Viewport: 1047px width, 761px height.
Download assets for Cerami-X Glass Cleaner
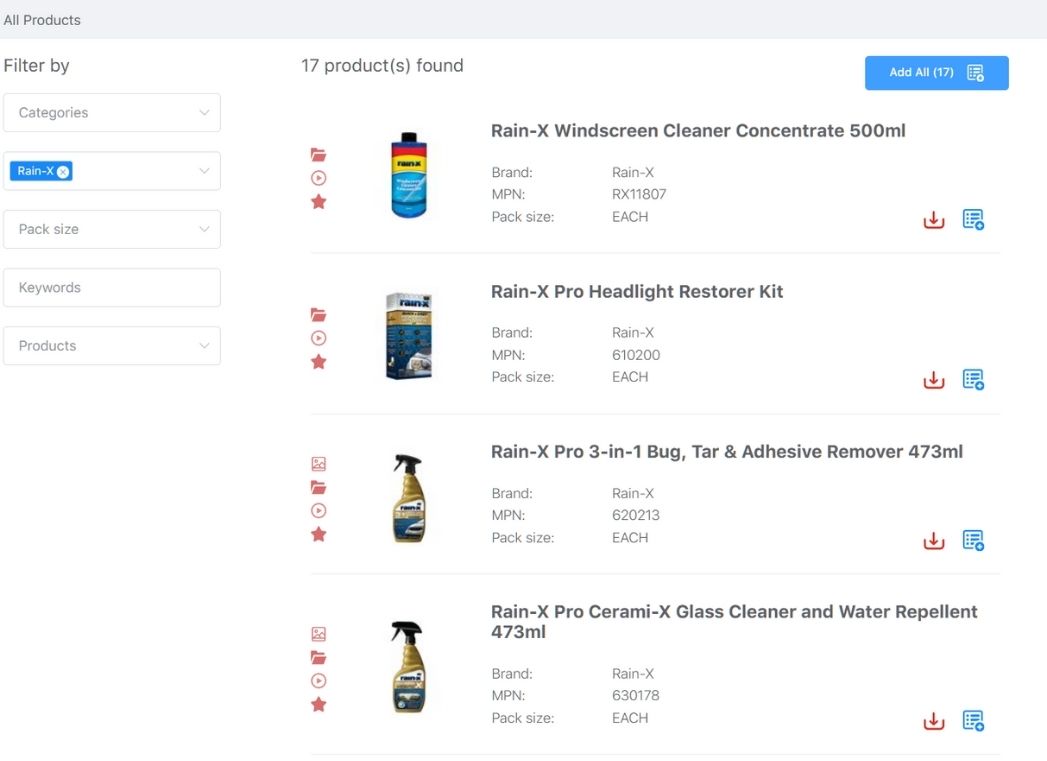click(933, 721)
